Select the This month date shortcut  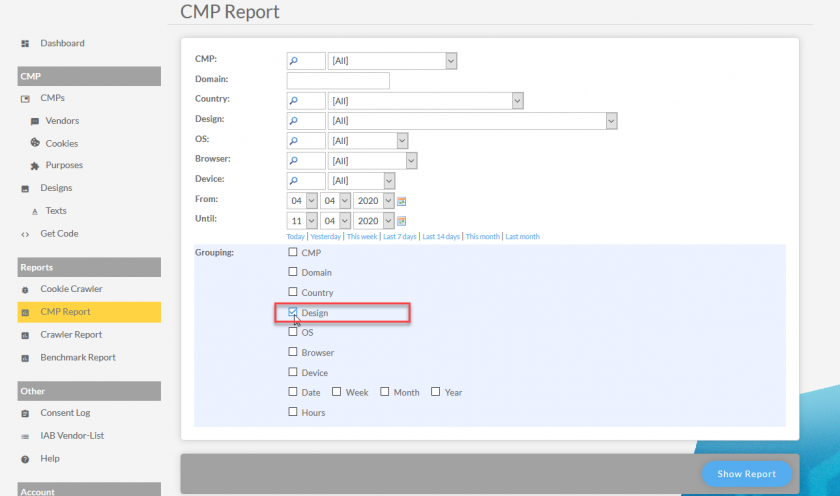[x=483, y=237]
